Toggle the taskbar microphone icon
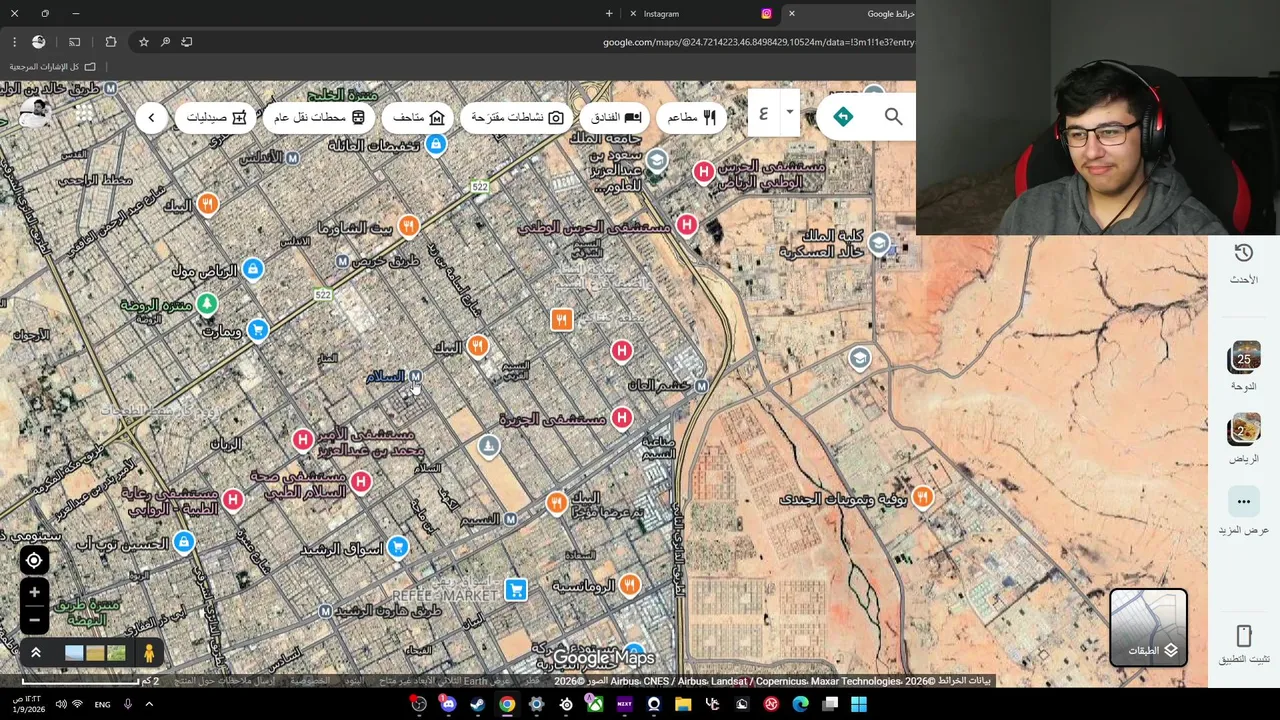Image resolution: width=1280 pixels, height=720 pixels. pos(127,704)
